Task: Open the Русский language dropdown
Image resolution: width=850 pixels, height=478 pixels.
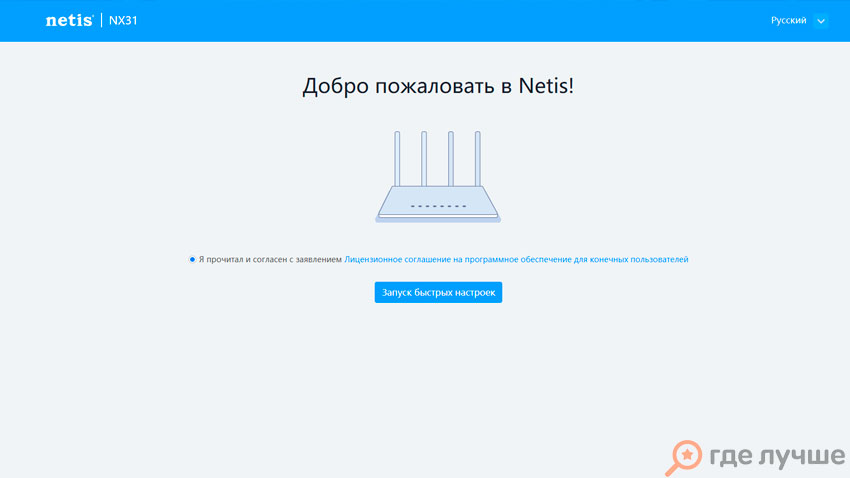Action: tap(788, 20)
